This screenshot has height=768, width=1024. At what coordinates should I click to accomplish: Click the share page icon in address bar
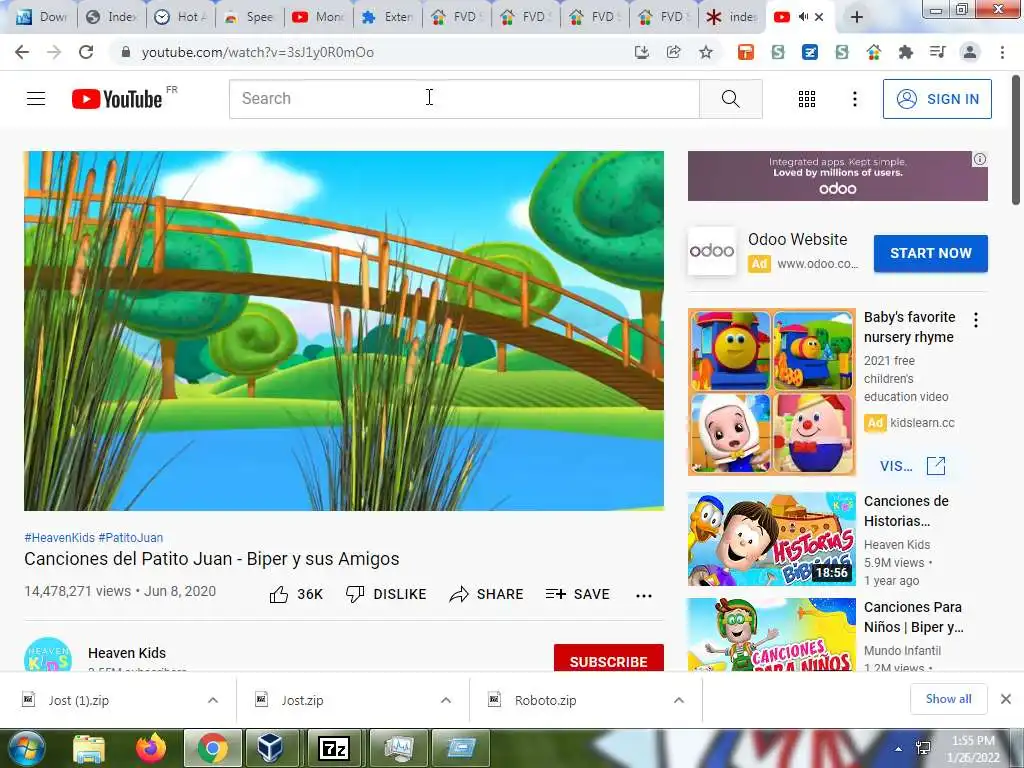click(673, 52)
